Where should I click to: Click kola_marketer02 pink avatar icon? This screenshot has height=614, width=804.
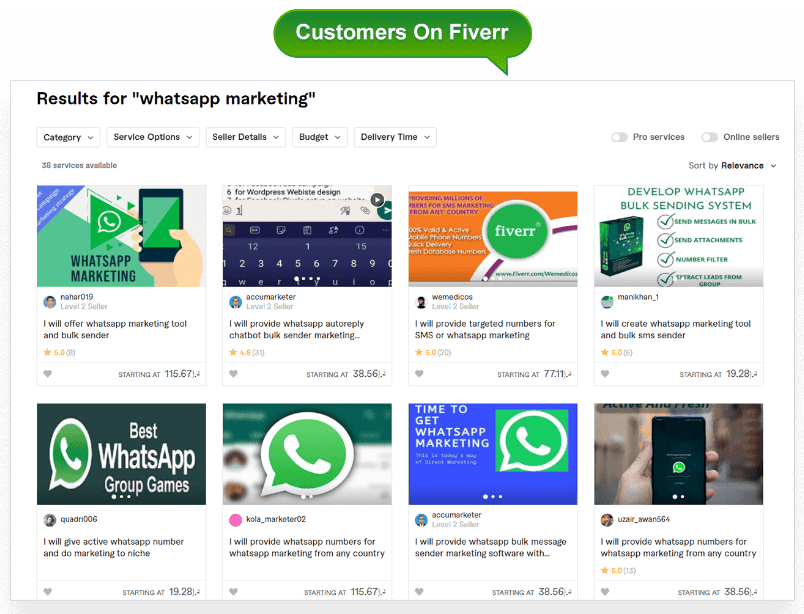(235, 520)
